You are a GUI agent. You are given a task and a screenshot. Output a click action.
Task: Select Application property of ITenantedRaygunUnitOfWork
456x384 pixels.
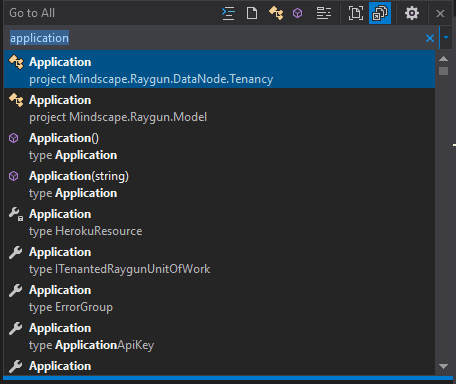tap(219, 259)
